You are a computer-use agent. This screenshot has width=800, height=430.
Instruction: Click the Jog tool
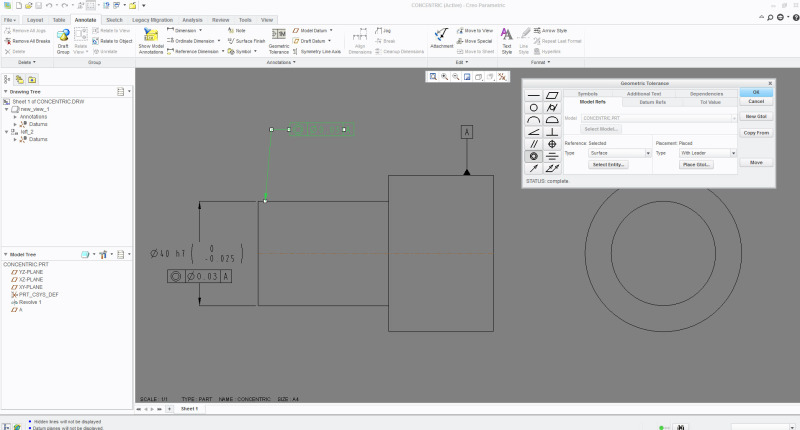coord(383,31)
